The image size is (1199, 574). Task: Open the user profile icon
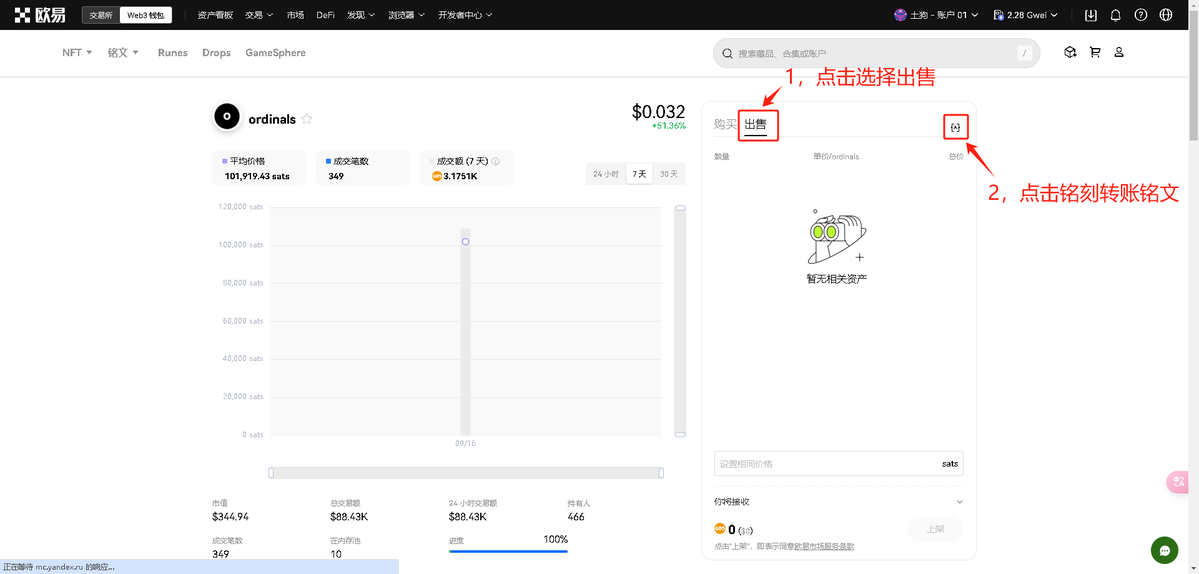(x=1119, y=52)
